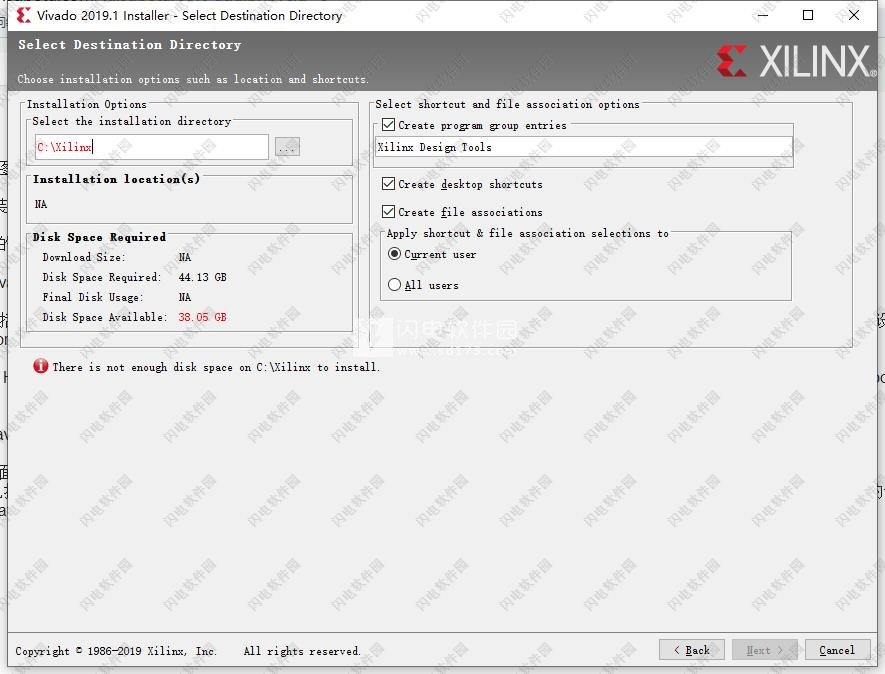Click the 'There is not enough disk space' message
The image size is (885, 674).
pyautogui.click(x=216, y=367)
